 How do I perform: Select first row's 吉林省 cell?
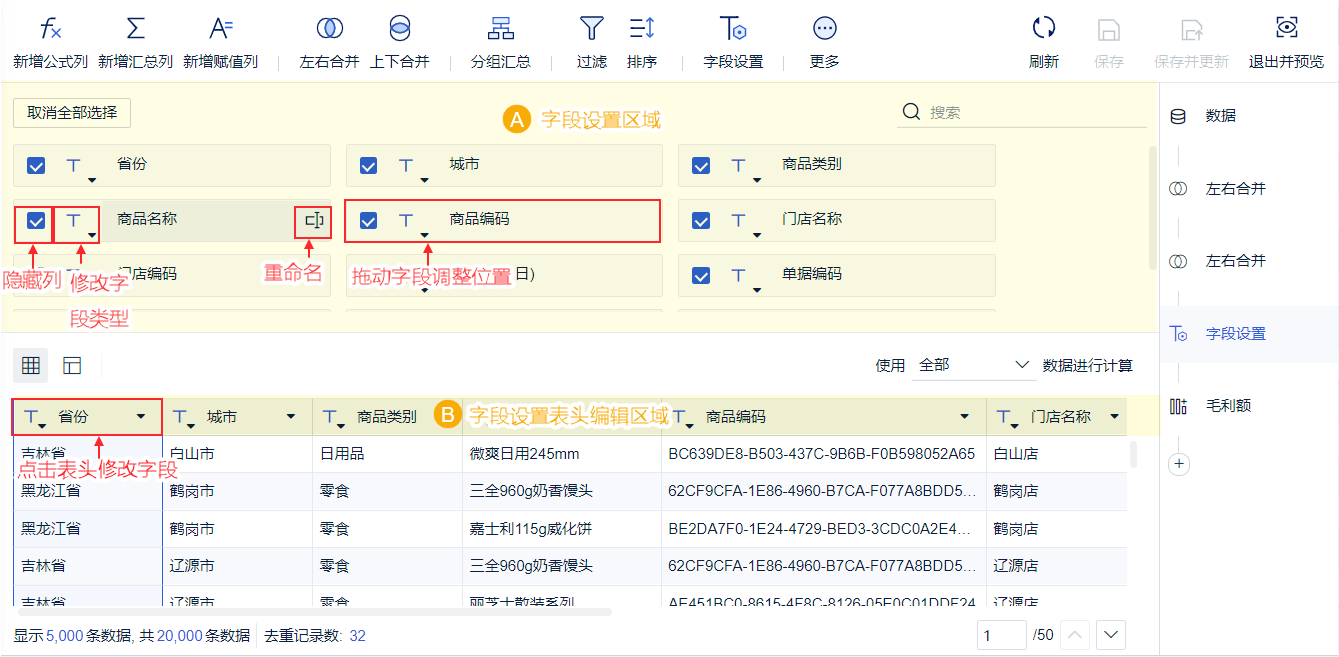(88, 454)
